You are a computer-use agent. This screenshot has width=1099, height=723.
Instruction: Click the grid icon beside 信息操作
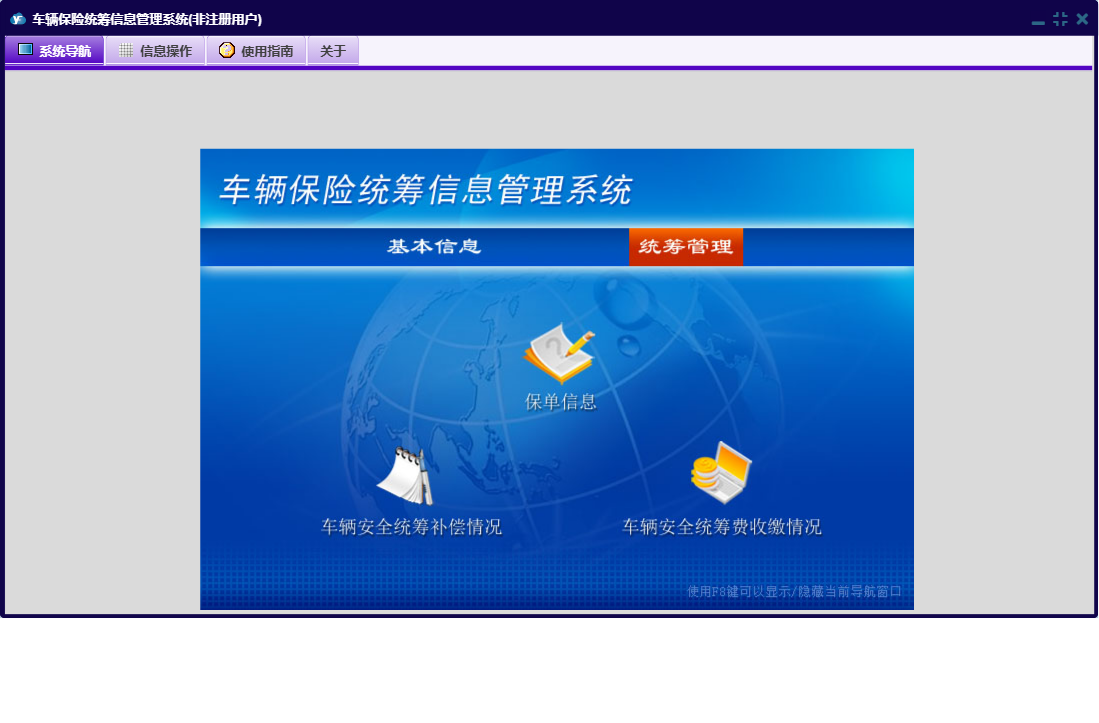[x=125, y=50]
